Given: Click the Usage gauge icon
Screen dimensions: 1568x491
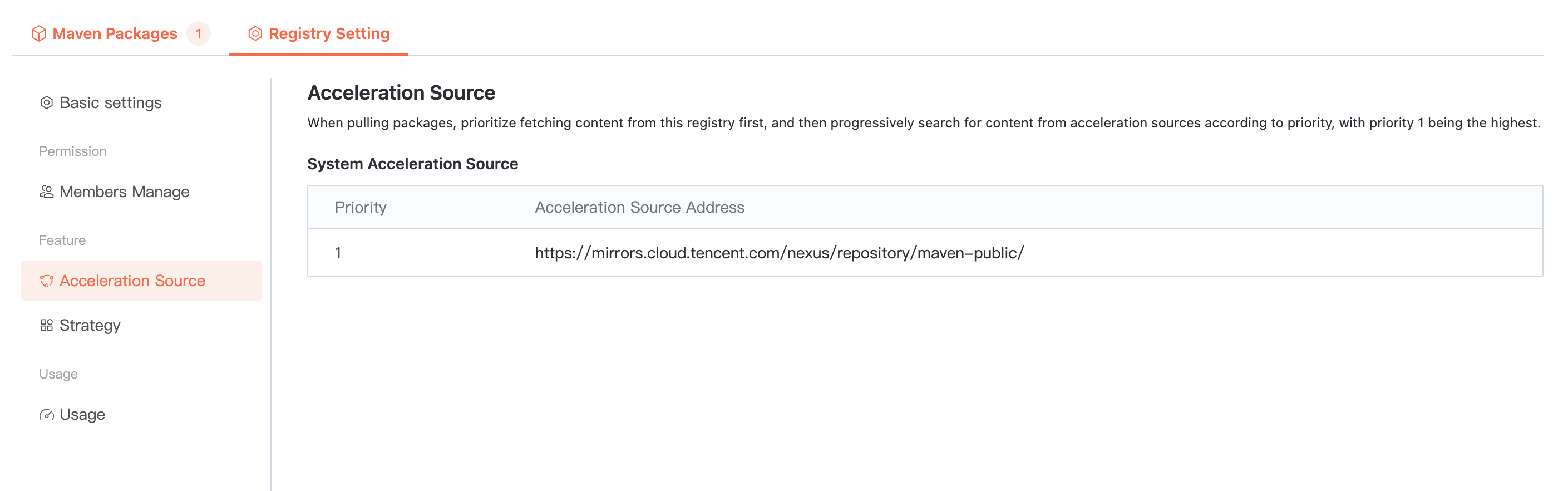Looking at the screenshot, I should 46,415.
